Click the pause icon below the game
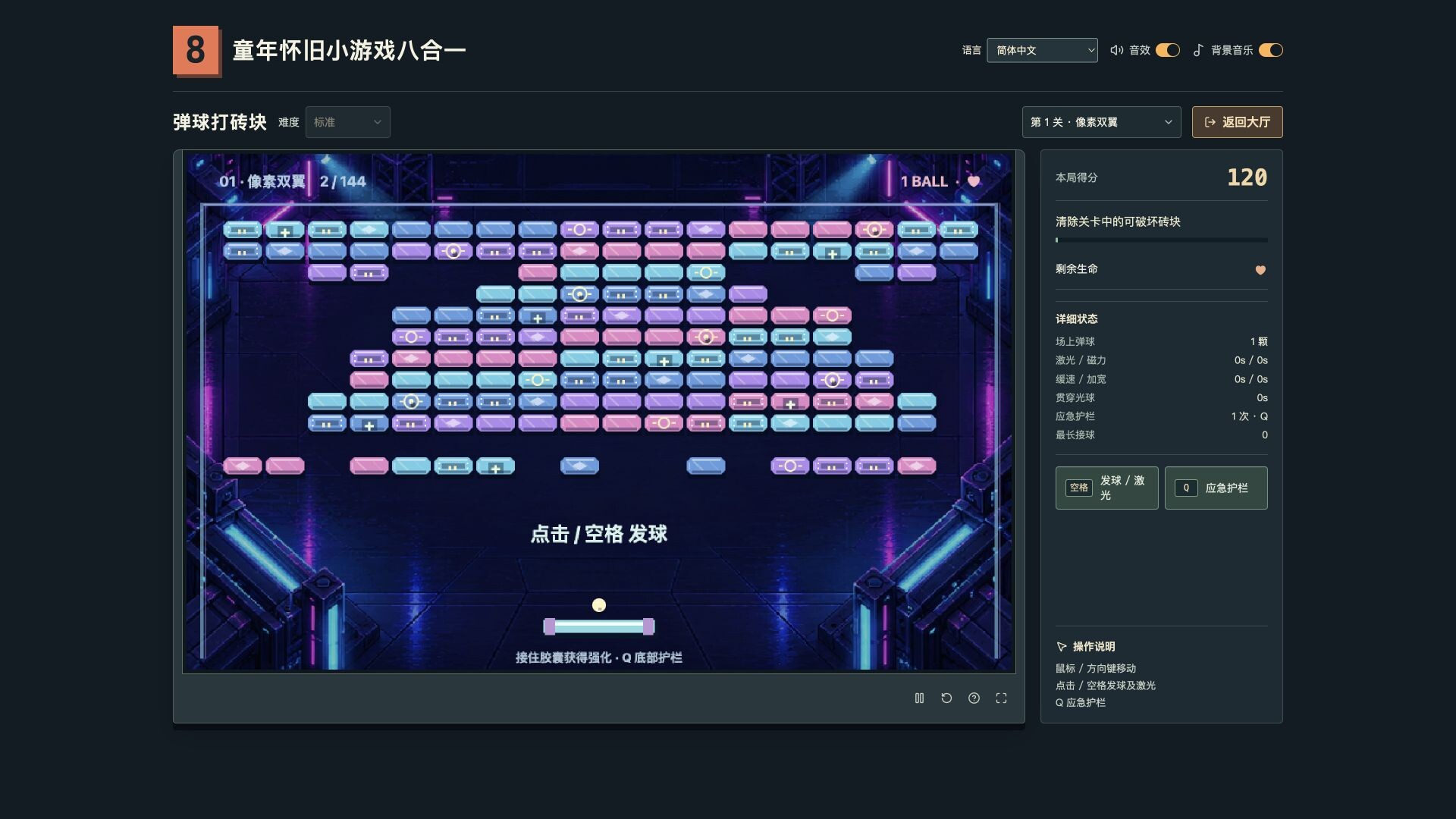The height and width of the screenshot is (819, 1456). tap(919, 698)
